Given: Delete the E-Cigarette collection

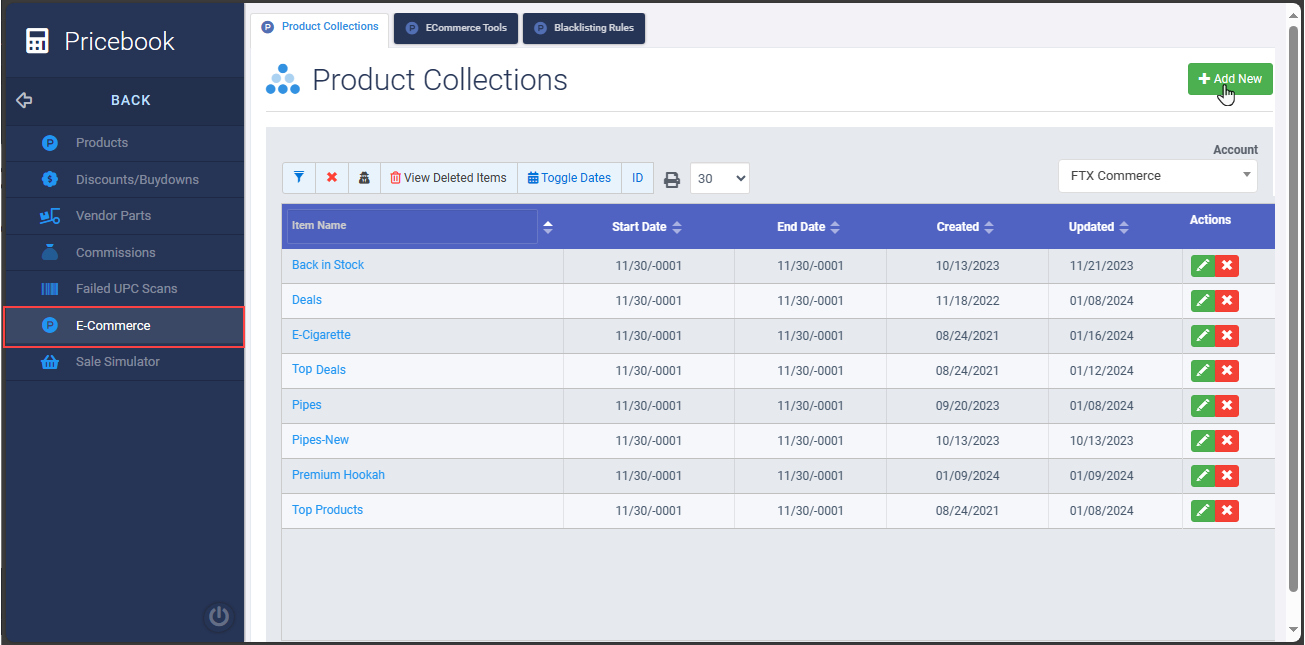Looking at the screenshot, I should click(x=1227, y=336).
